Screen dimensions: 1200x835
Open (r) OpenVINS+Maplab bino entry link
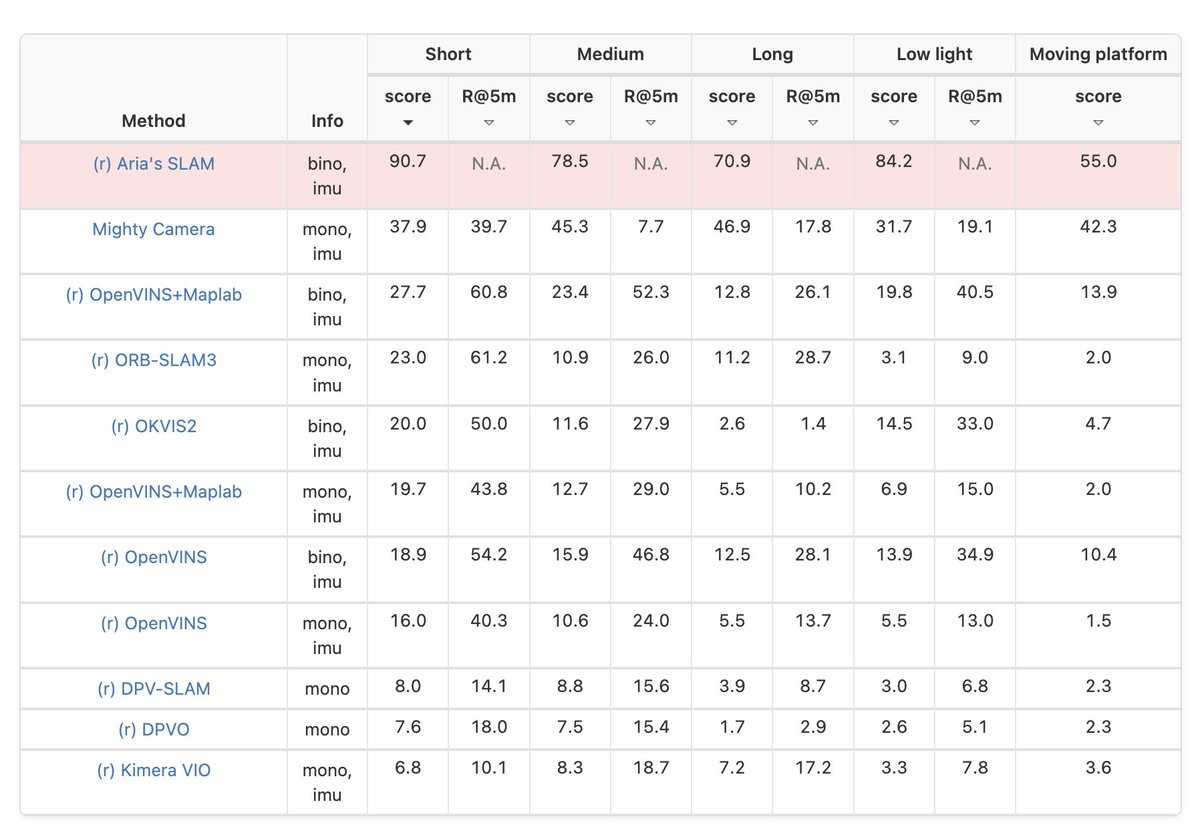click(153, 295)
